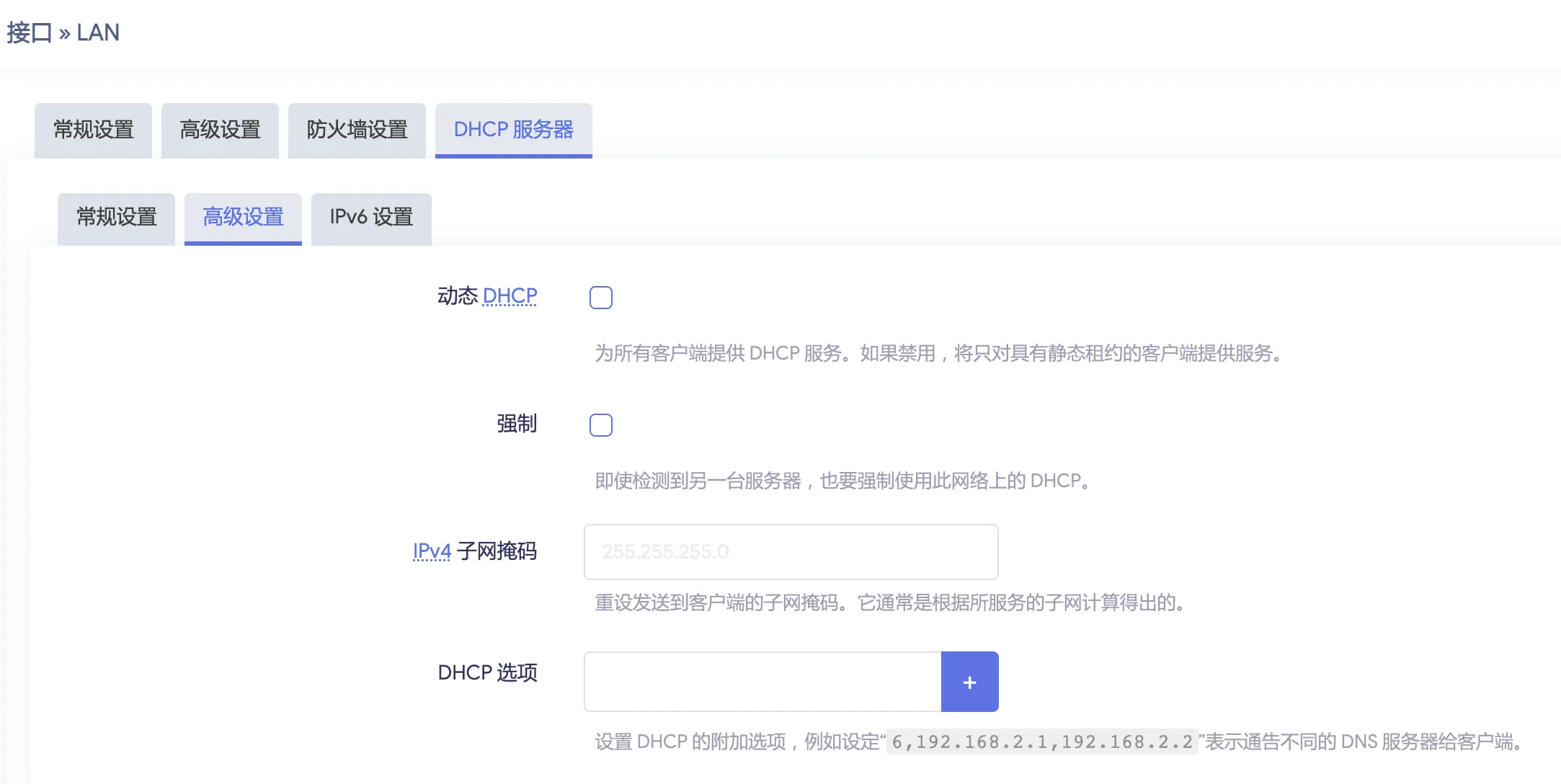Open the DHCP help link

click(510, 295)
